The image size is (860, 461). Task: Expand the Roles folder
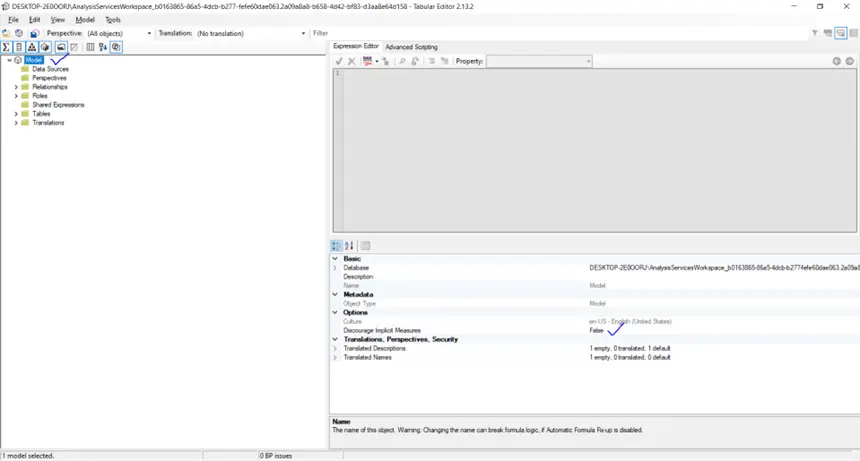(x=16, y=96)
